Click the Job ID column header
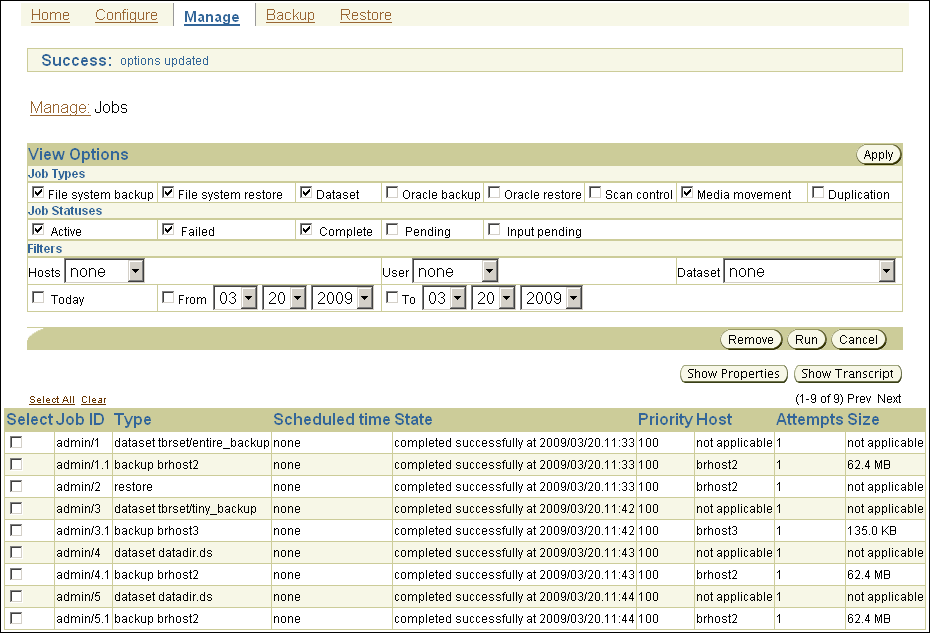Screen dimensions: 930x633 (81, 419)
